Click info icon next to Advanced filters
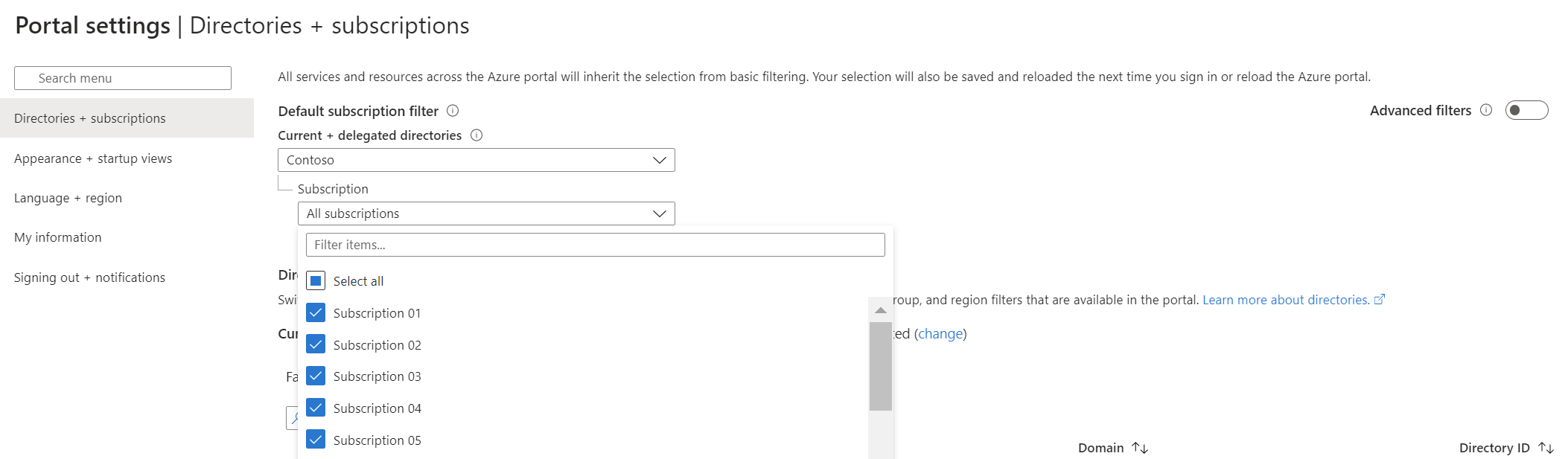 (1486, 110)
